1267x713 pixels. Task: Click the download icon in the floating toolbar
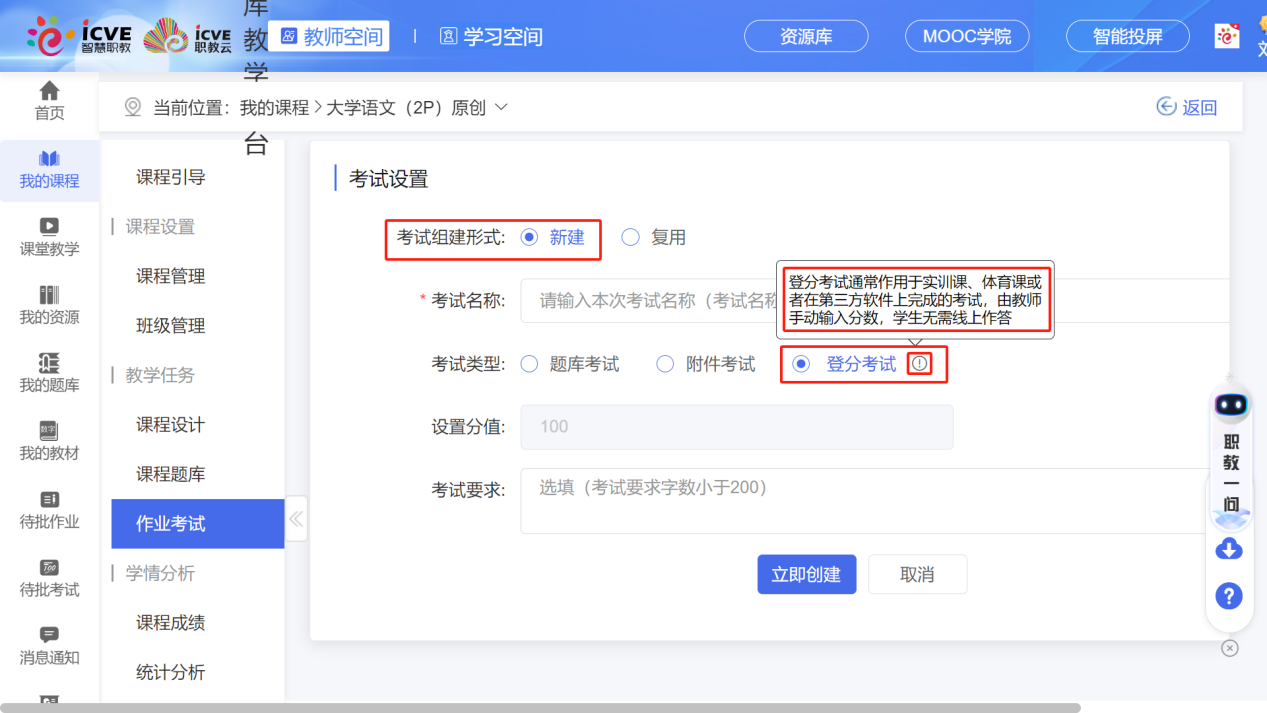(x=1229, y=548)
